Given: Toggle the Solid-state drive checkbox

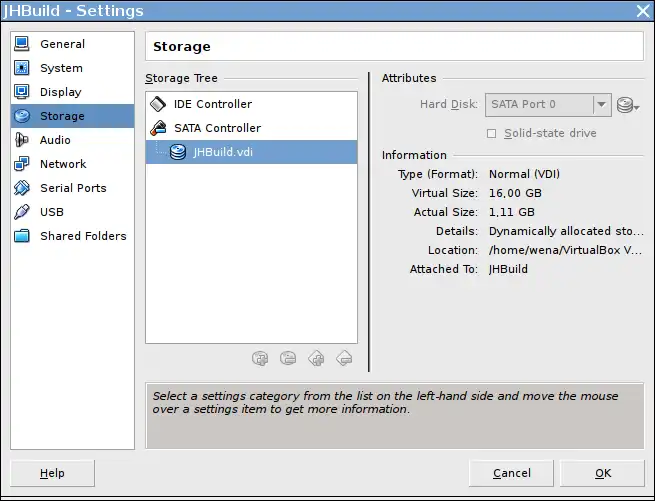Looking at the screenshot, I should (x=492, y=133).
